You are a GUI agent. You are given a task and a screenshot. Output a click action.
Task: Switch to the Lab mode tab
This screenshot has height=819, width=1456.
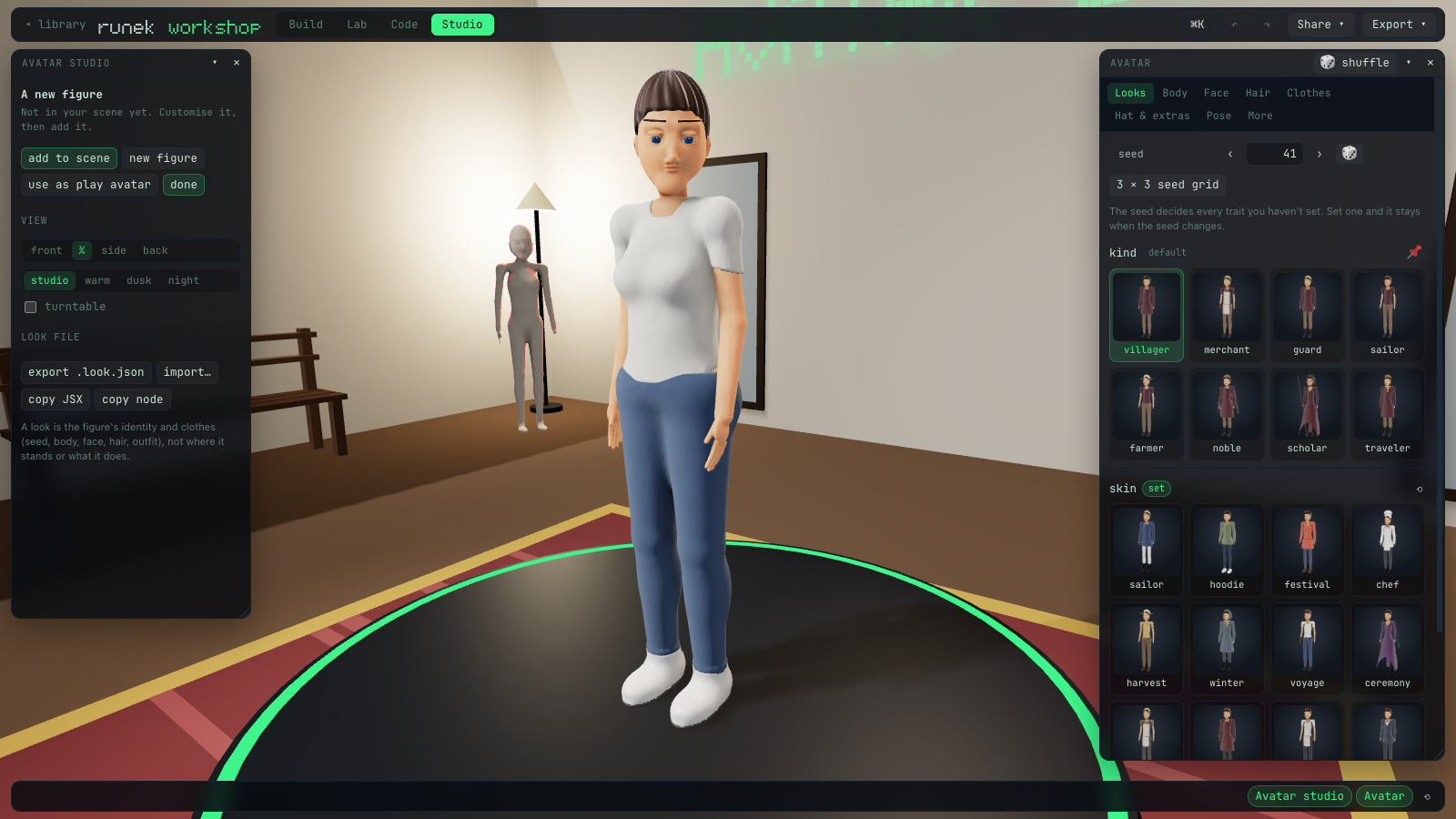click(357, 25)
